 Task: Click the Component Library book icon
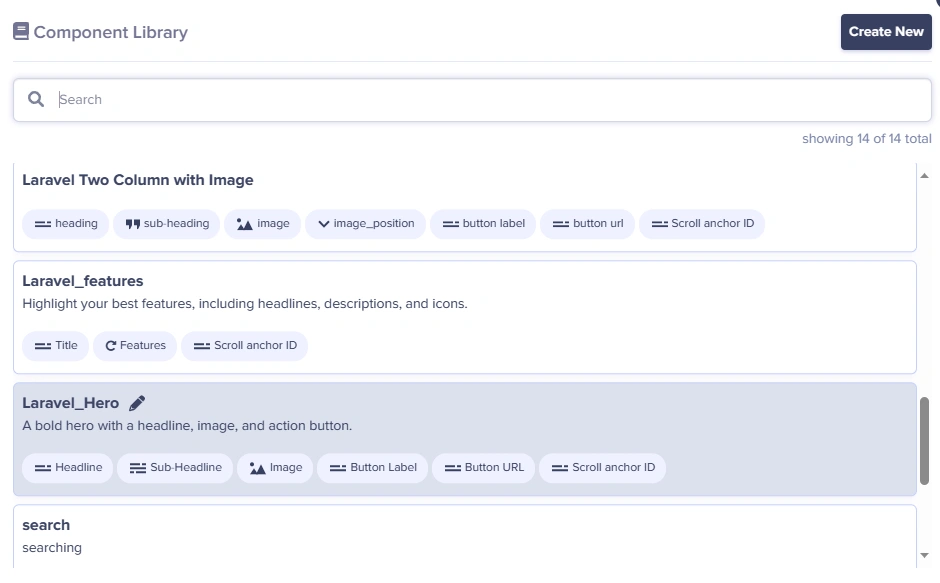click(x=21, y=31)
